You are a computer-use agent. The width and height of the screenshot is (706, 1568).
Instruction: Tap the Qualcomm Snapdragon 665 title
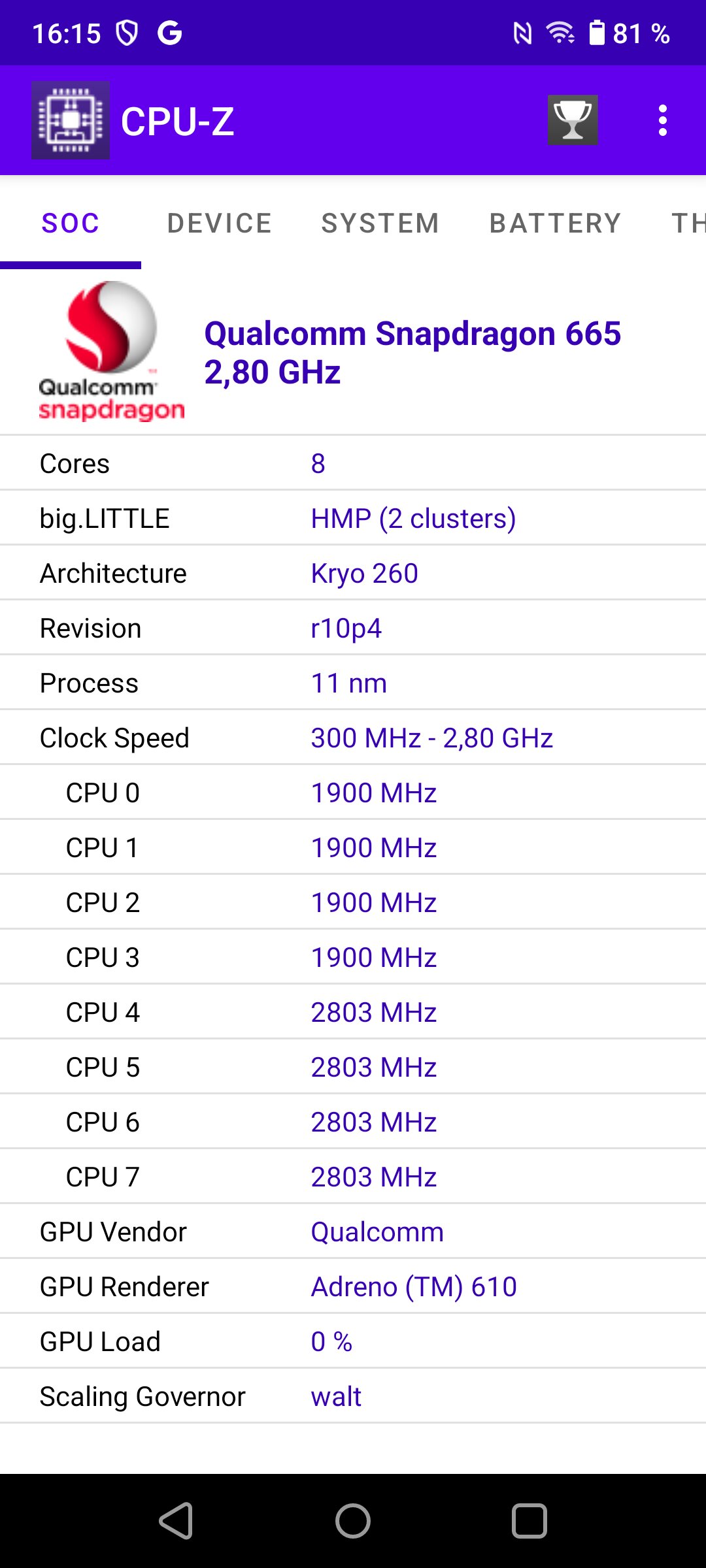[x=412, y=353]
